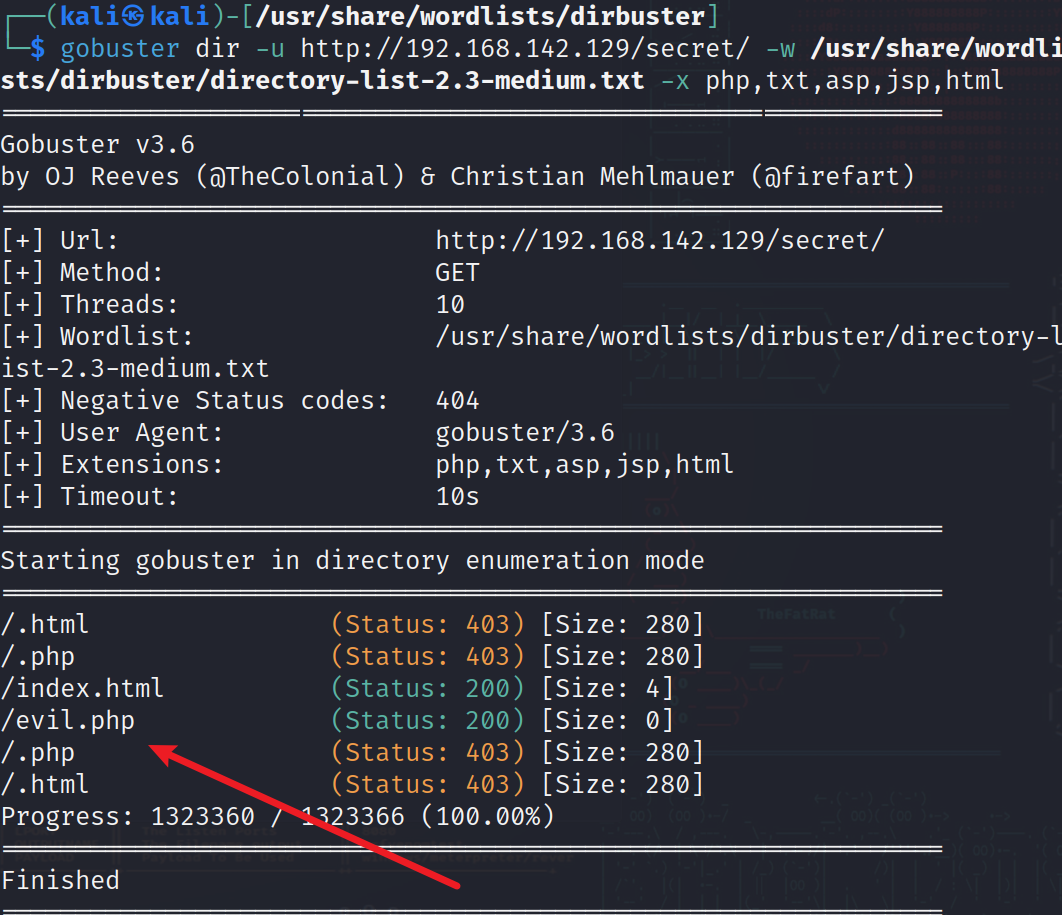Select the target URL http://192.168.142.129/secret/ in the command line
The height and width of the screenshot is (915, 1062).
click(x=525, y=49)
